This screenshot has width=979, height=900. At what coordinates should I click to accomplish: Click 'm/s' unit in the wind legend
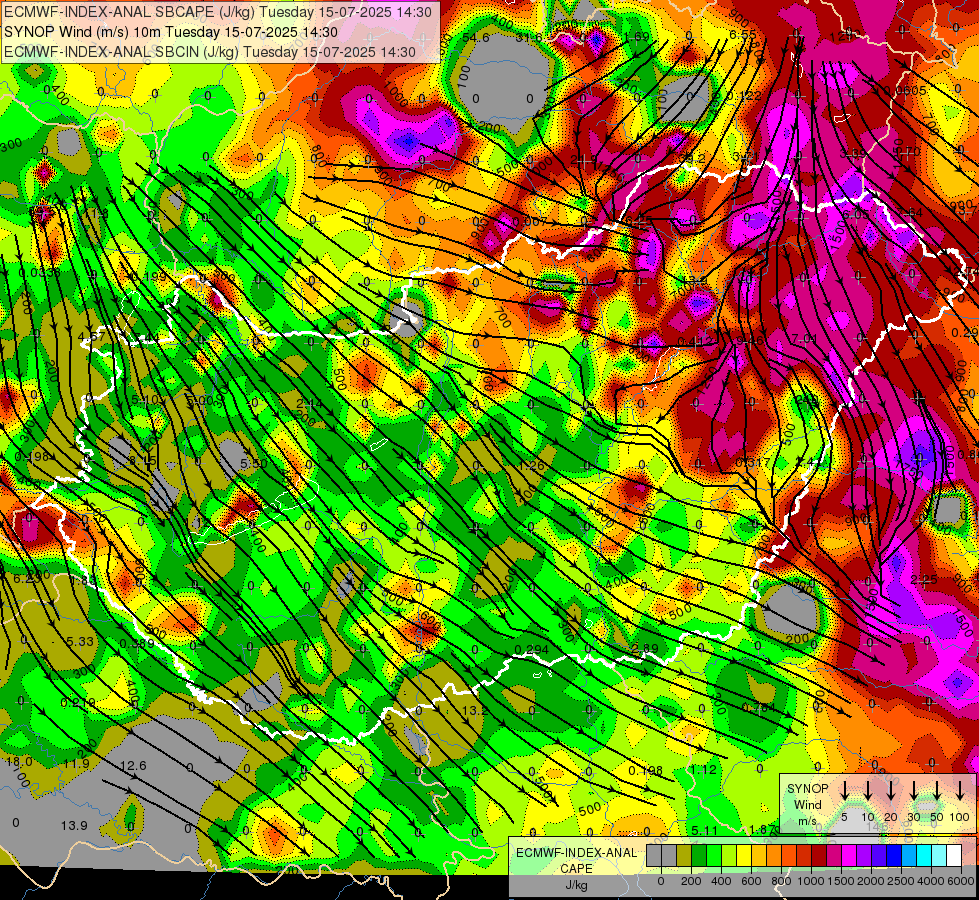pos(807,821)
